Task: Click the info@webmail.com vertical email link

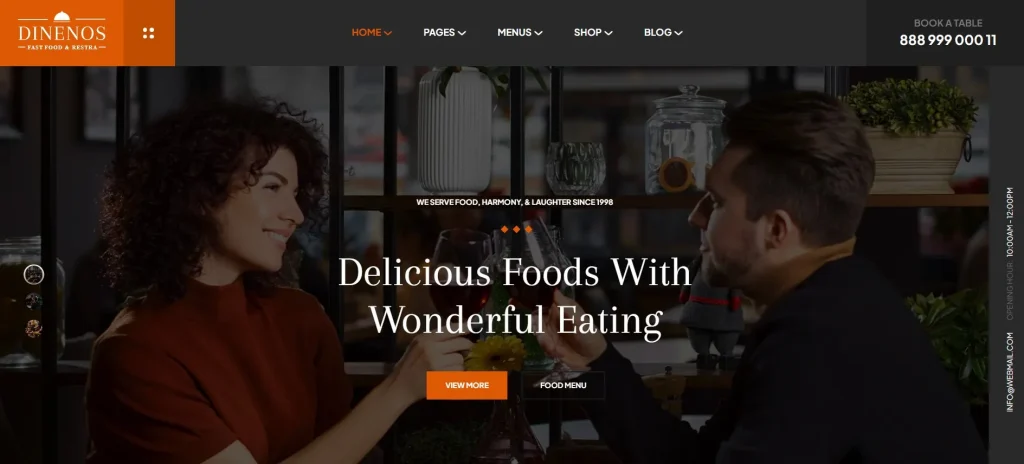Action: [x=1010, y=373]
